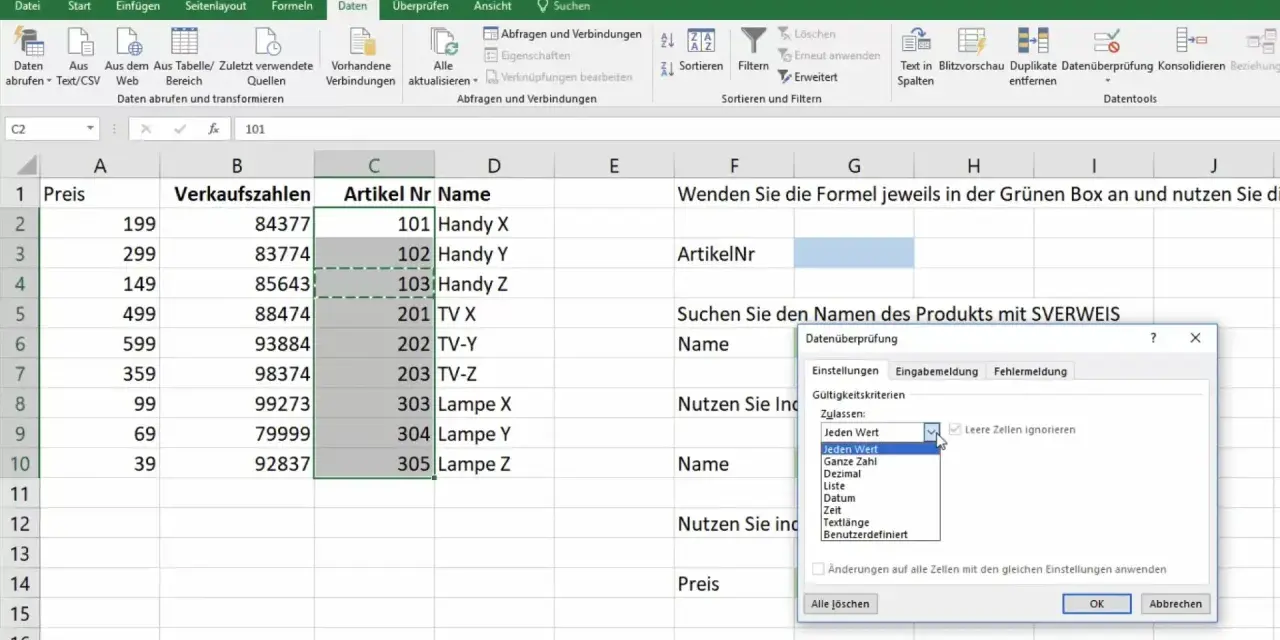Open Konsolidieren tool
1280x640 pixels.
tap(1191, 50)
